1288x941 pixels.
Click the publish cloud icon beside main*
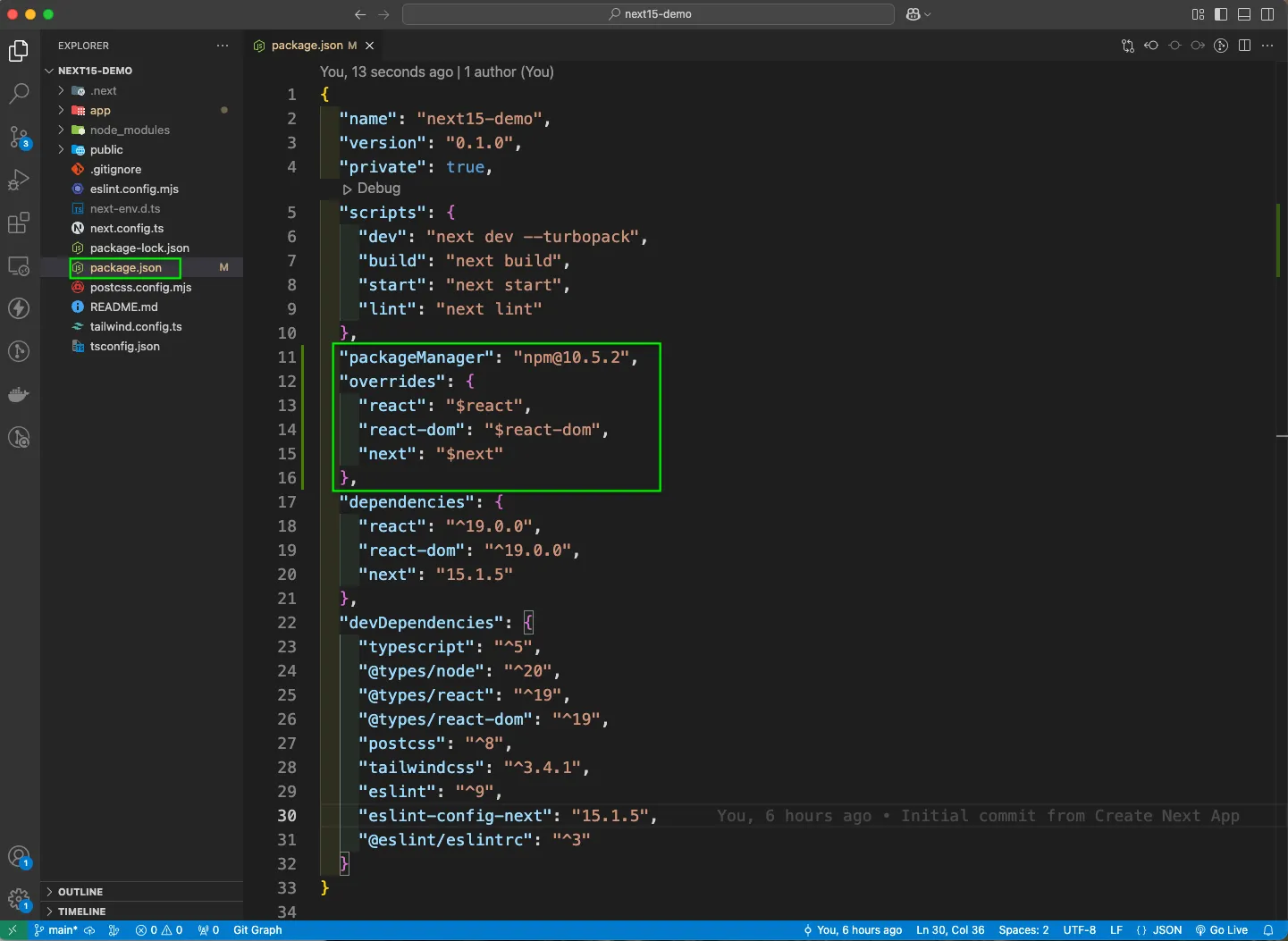[x=89, y=930]
